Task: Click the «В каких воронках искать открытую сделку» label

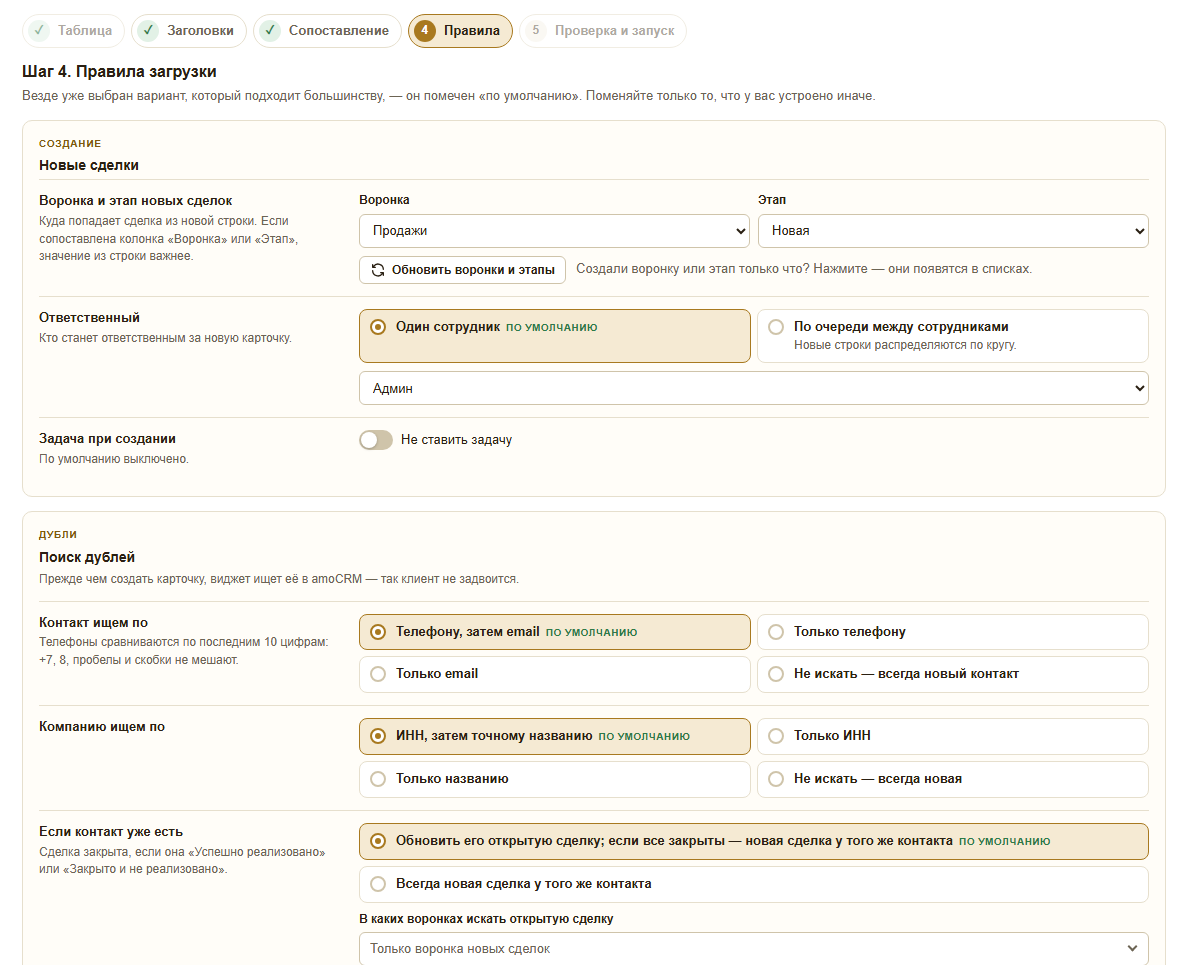Action: click(x=486, y=919)
